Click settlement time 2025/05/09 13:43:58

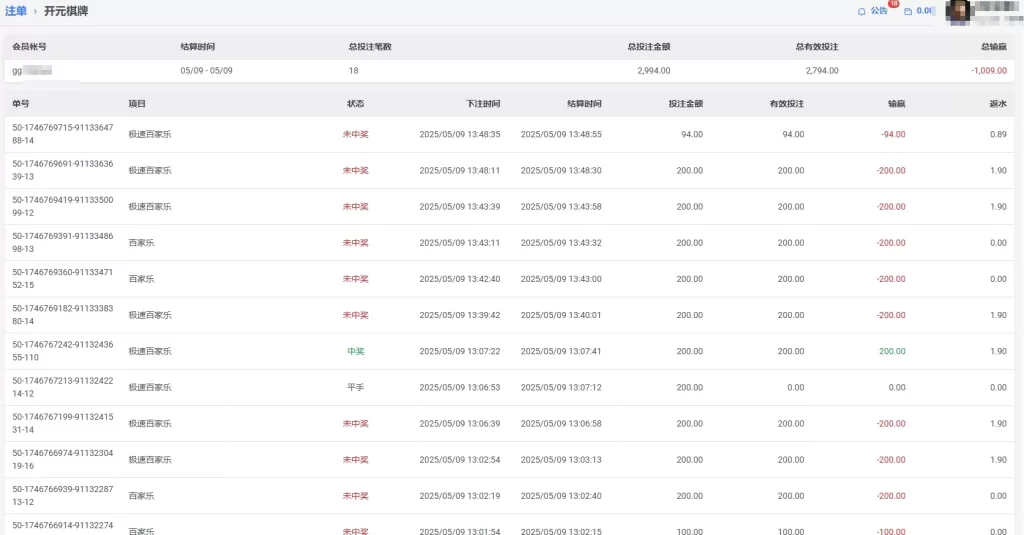pos(561,206)
